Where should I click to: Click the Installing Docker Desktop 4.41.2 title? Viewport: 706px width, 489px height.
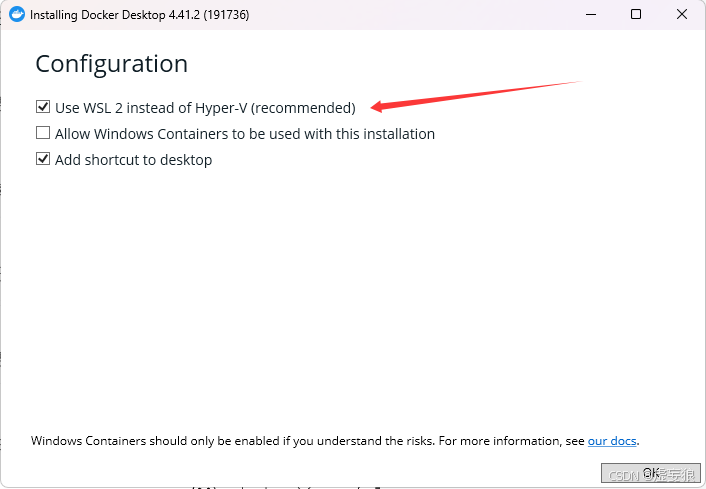tap(140, 15)
